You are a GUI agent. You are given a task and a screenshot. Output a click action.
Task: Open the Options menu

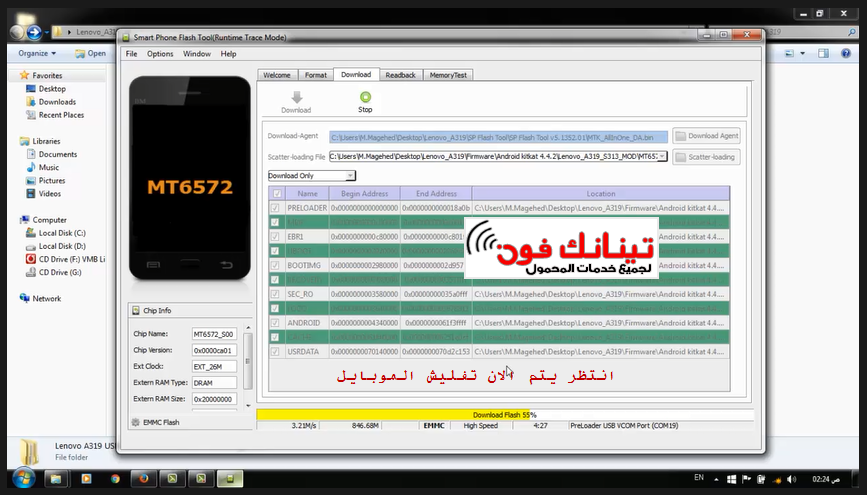click(x=160, y=54)
